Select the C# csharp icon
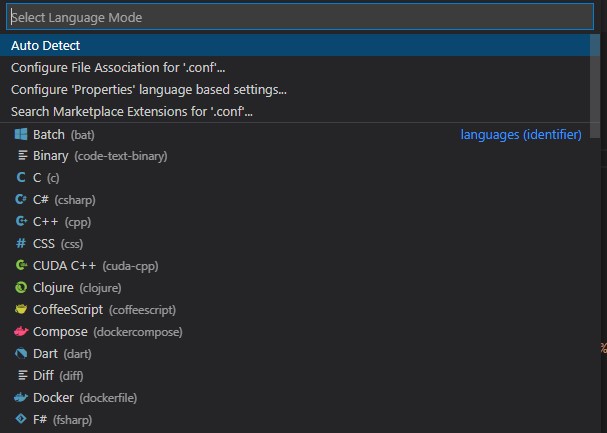Screen dimensions: 607x433 [x=21, y=199]
